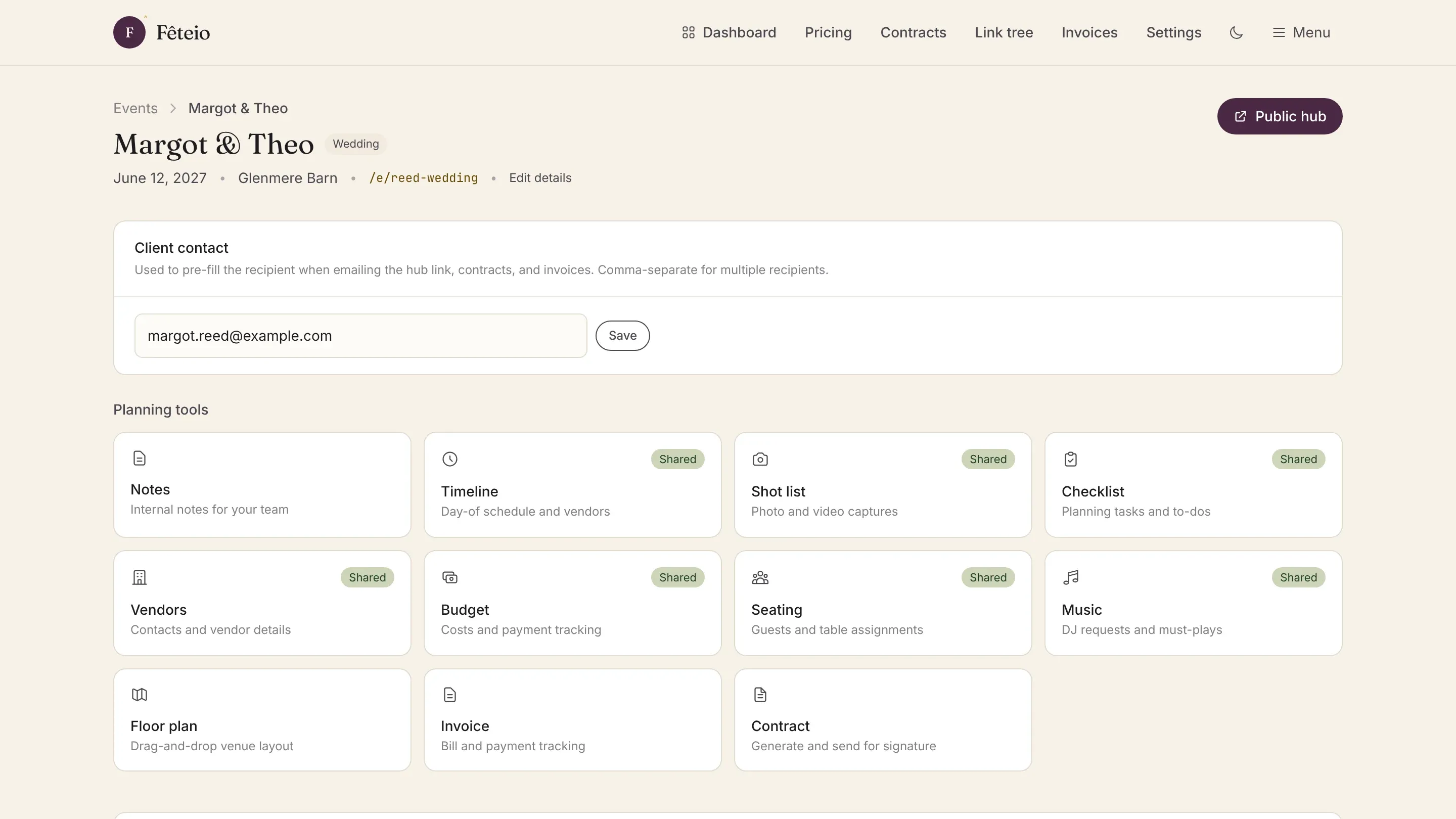Open Link tree in navigation
The image size is (1456, 819).
click(x=1004, y=32)
